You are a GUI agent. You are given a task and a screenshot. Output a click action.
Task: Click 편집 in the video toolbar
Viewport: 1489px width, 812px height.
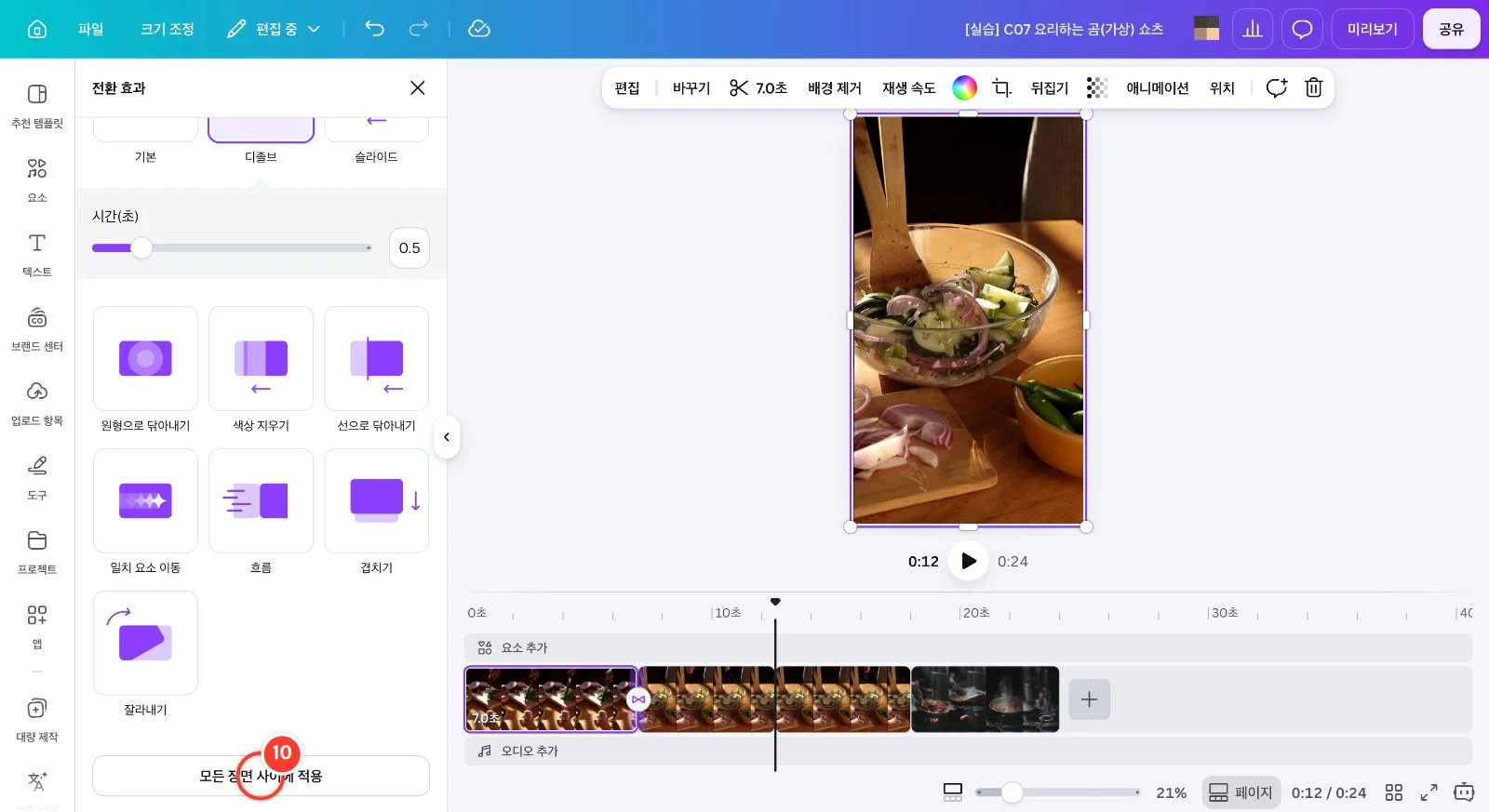pyautogui.click(x=627, y=87)
